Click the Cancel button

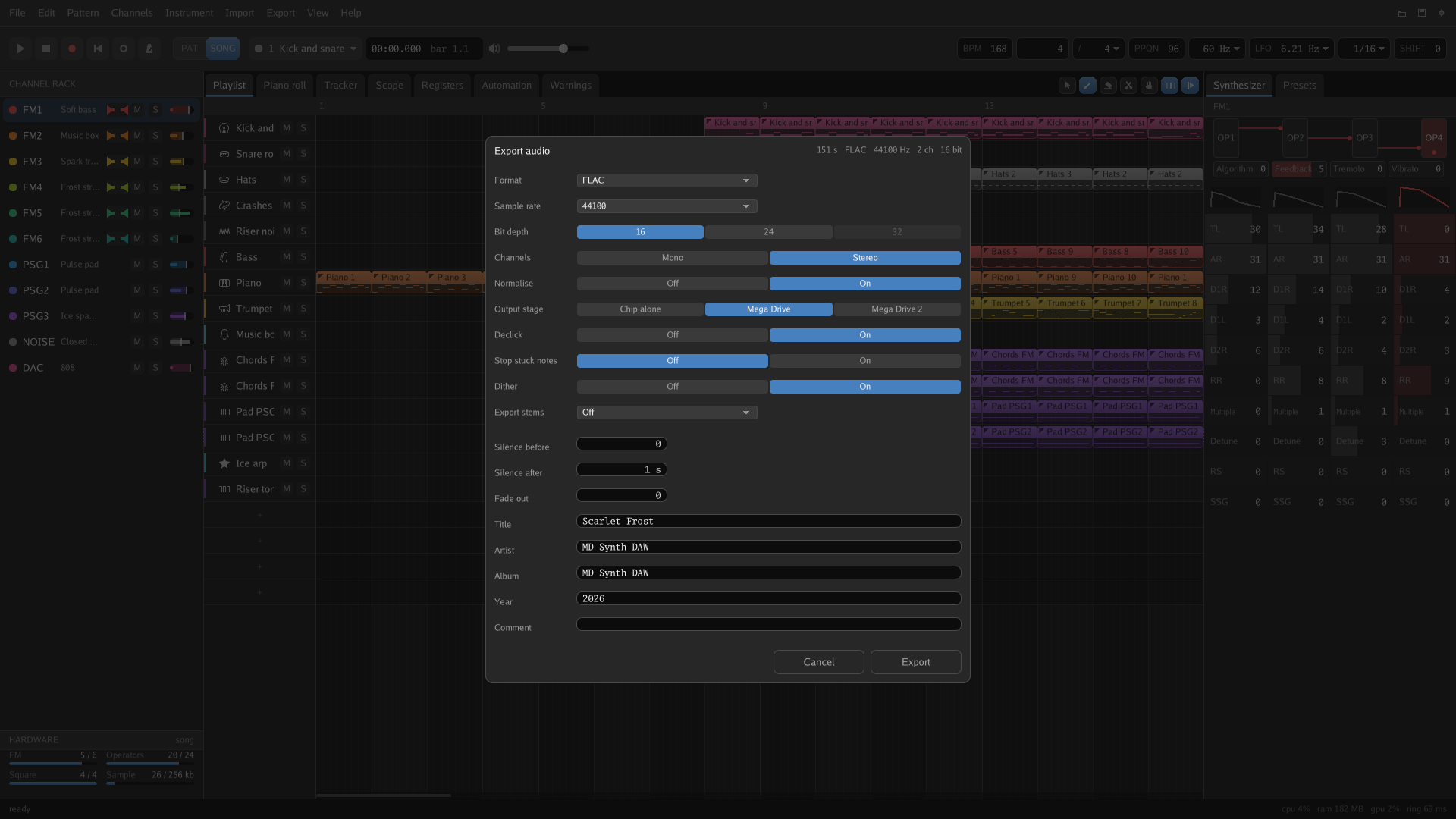[x=818, y=662]
